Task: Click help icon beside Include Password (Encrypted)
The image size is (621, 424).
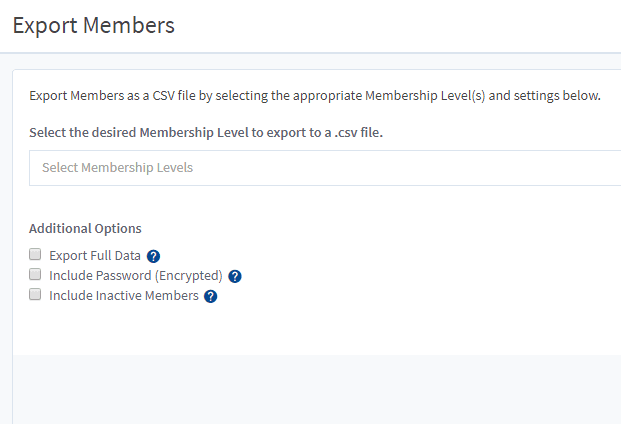Action: pyautogui.click(x=235, y=276)
